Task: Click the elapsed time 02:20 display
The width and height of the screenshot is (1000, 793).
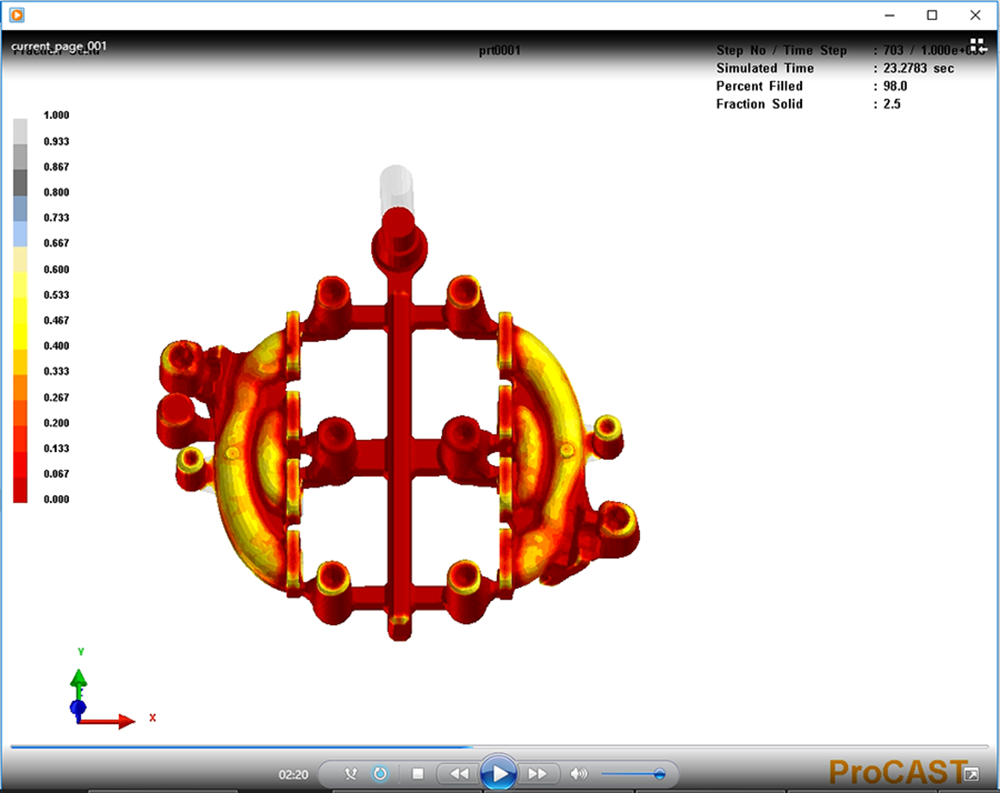Action: click(293, 774)
